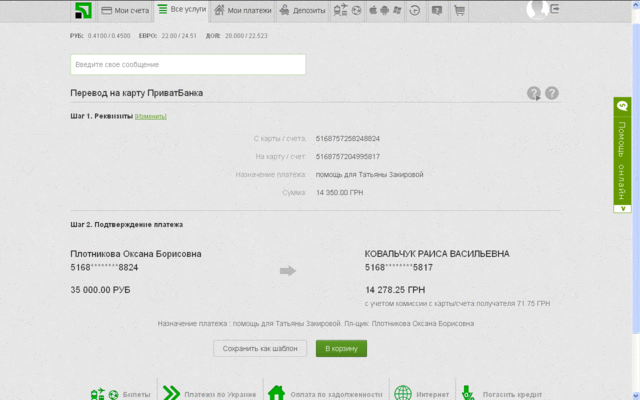Click masked recipient card 5168********5817
The height and width of the screenshot is (400, 640).
(399, 268)
